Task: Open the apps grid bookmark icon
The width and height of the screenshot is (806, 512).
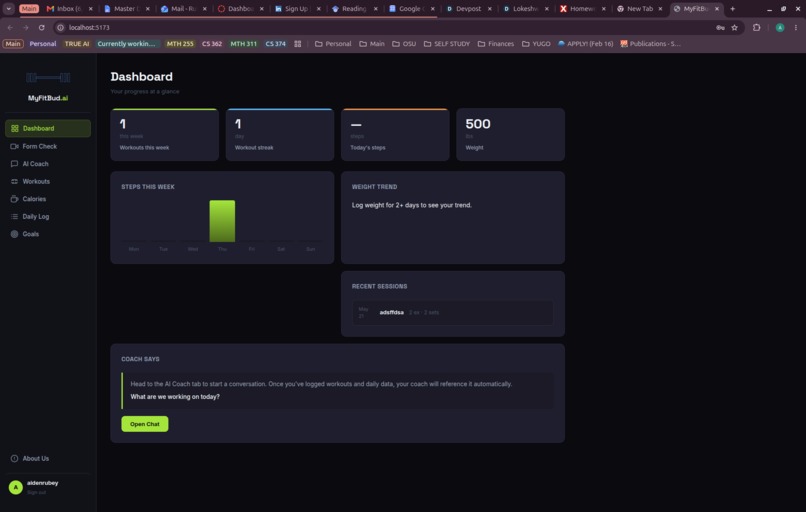Action: 298,44
